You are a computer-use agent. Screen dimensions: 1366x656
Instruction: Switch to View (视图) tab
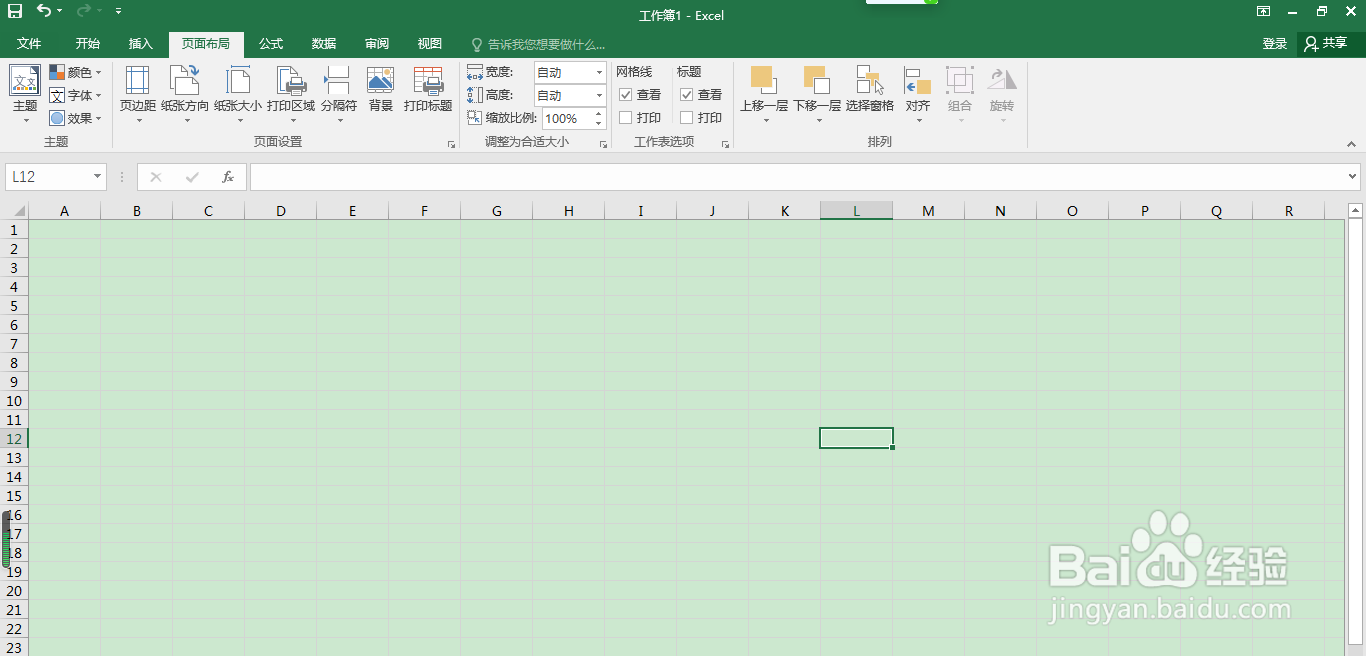click(x=430, y=44)
